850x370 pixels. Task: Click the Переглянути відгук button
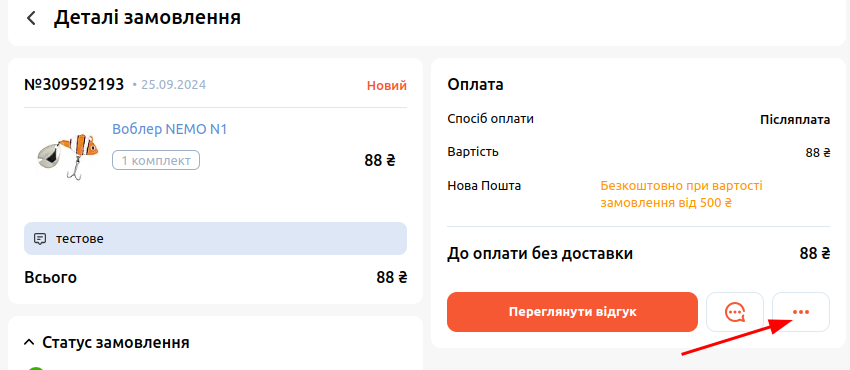coord(572,312)
